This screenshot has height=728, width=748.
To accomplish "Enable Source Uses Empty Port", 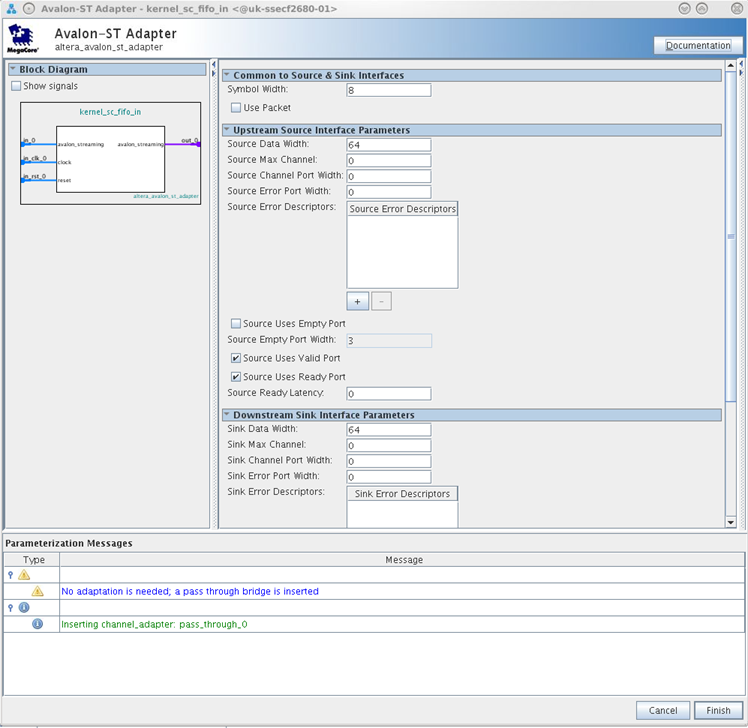I will click(236, 323).
